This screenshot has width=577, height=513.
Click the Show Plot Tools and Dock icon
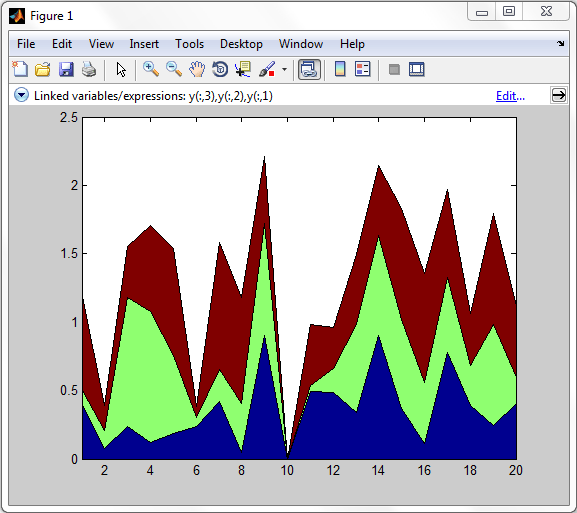417,69
